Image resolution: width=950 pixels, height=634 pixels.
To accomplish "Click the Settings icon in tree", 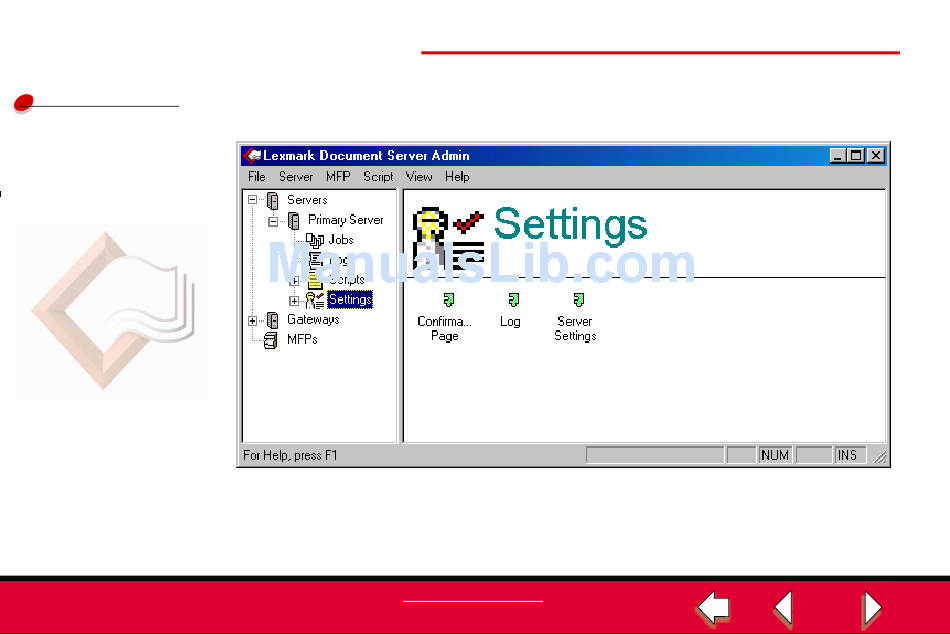I will point(314,300).
